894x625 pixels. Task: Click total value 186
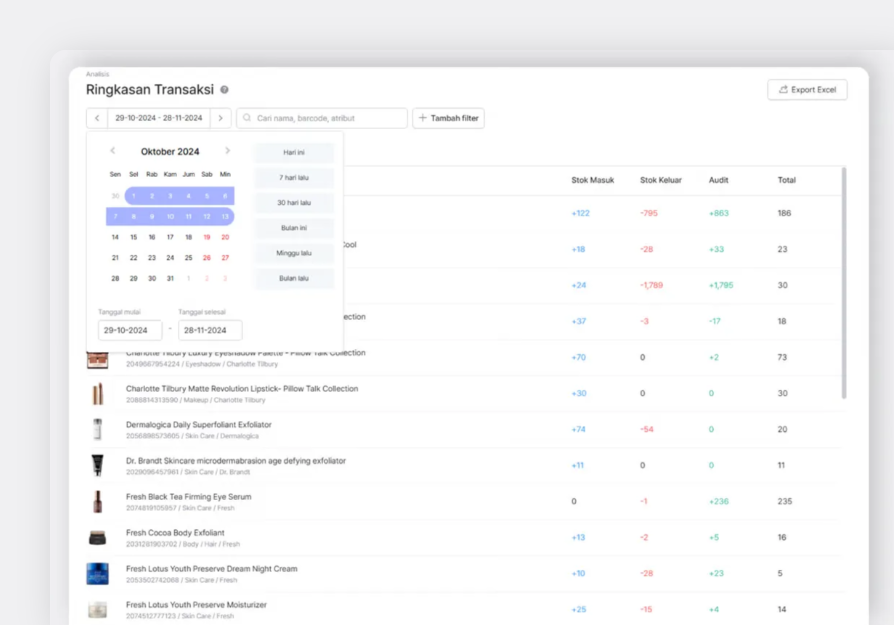click(x=784, y=213)
